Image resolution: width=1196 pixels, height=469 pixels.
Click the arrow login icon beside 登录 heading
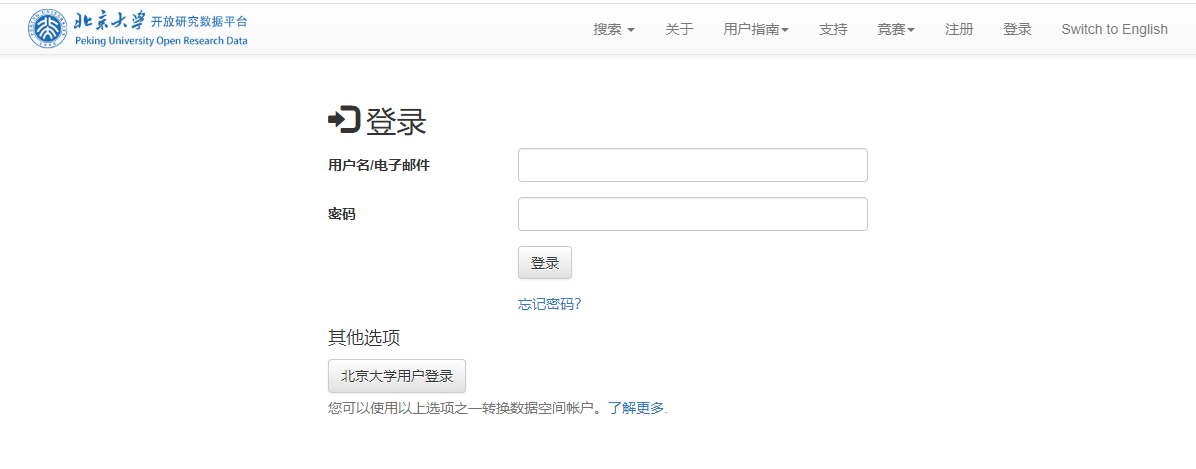tap(344, 120)
